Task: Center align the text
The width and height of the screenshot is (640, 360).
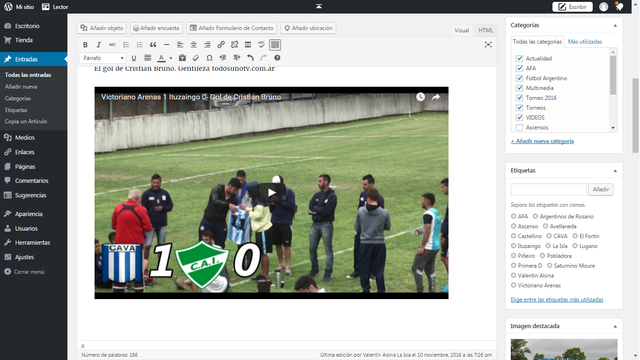Action: click(x=193, y=45)
